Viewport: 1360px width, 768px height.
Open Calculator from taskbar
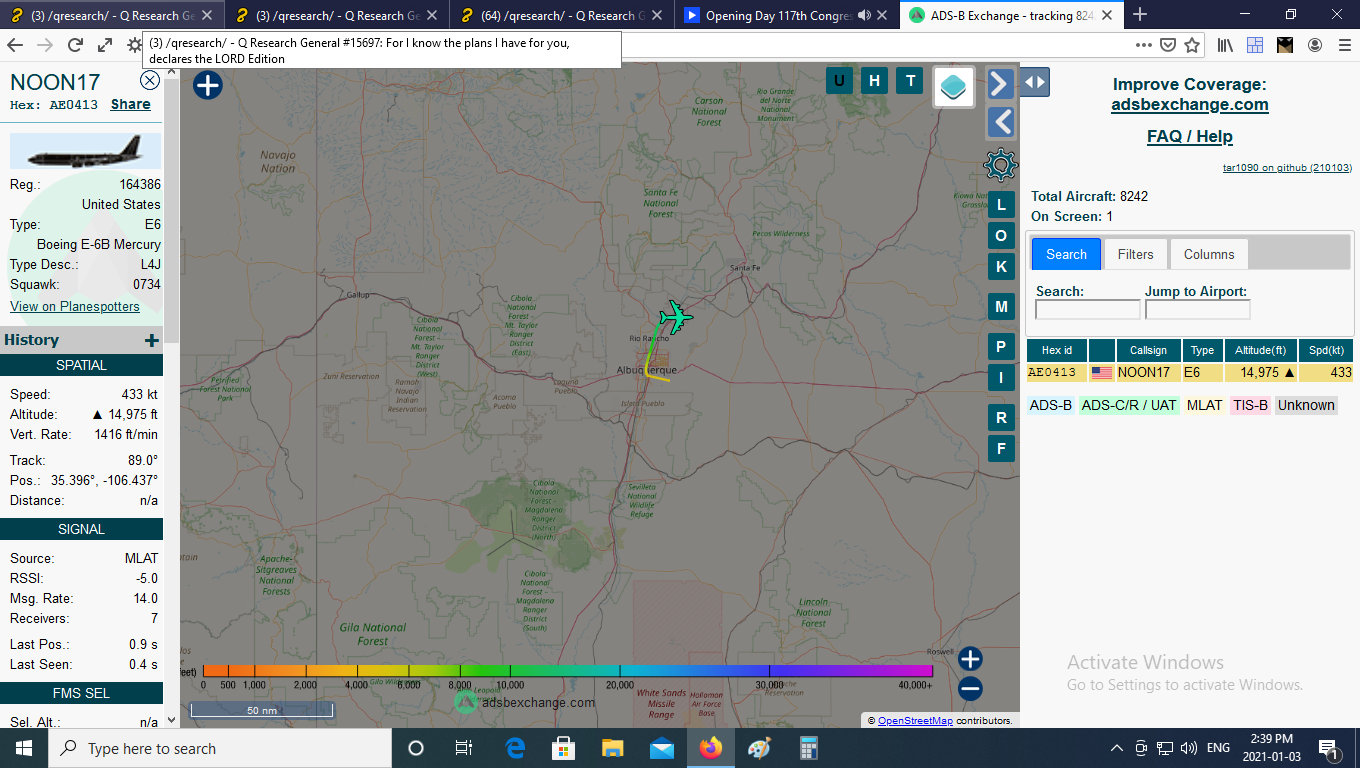pos(808,748)
